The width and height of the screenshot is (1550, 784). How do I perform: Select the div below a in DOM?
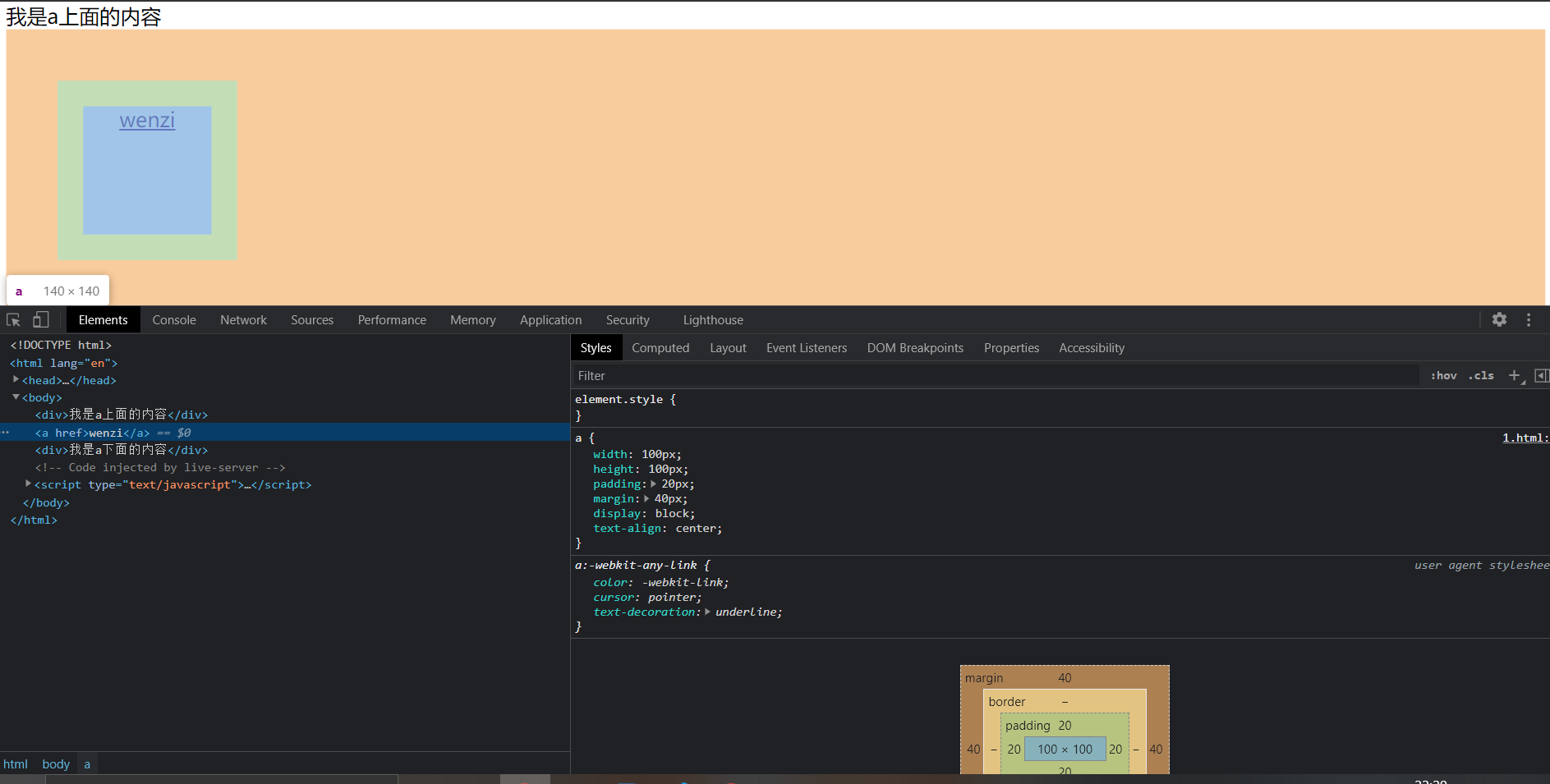[122, 450]
